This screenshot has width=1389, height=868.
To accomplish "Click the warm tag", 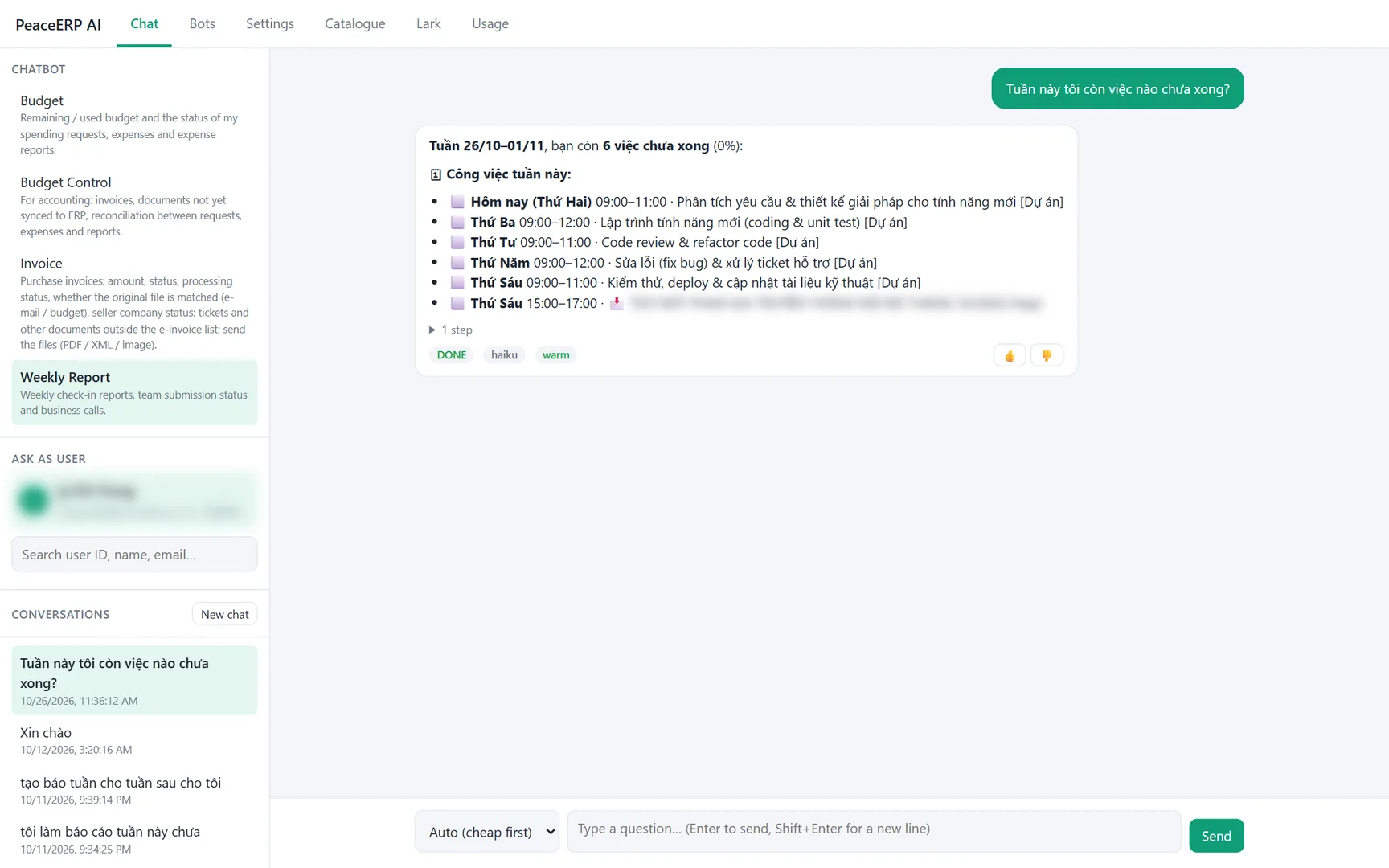I will (555, 355).
